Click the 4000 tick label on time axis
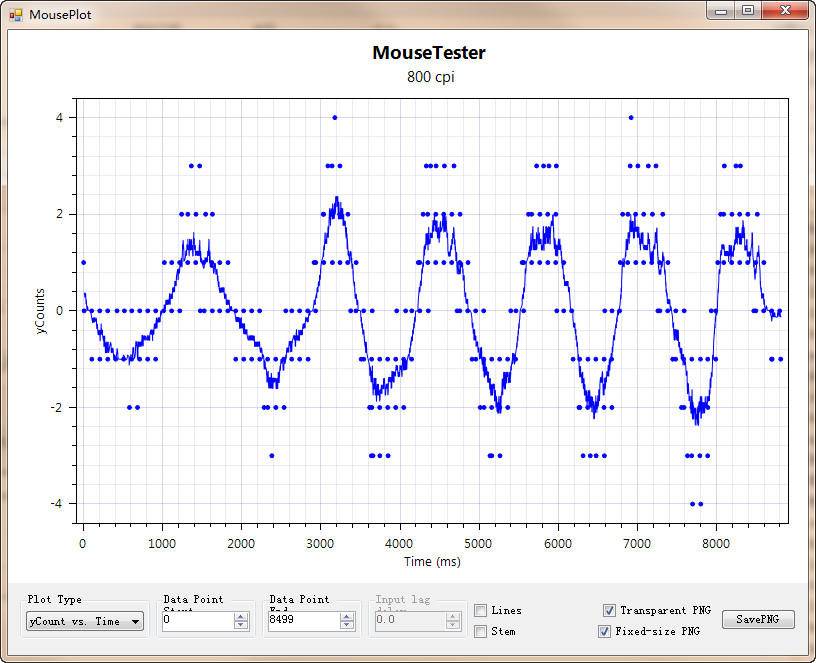The width and height of the screenshot is (816, 663). click(x=399, y=544)
